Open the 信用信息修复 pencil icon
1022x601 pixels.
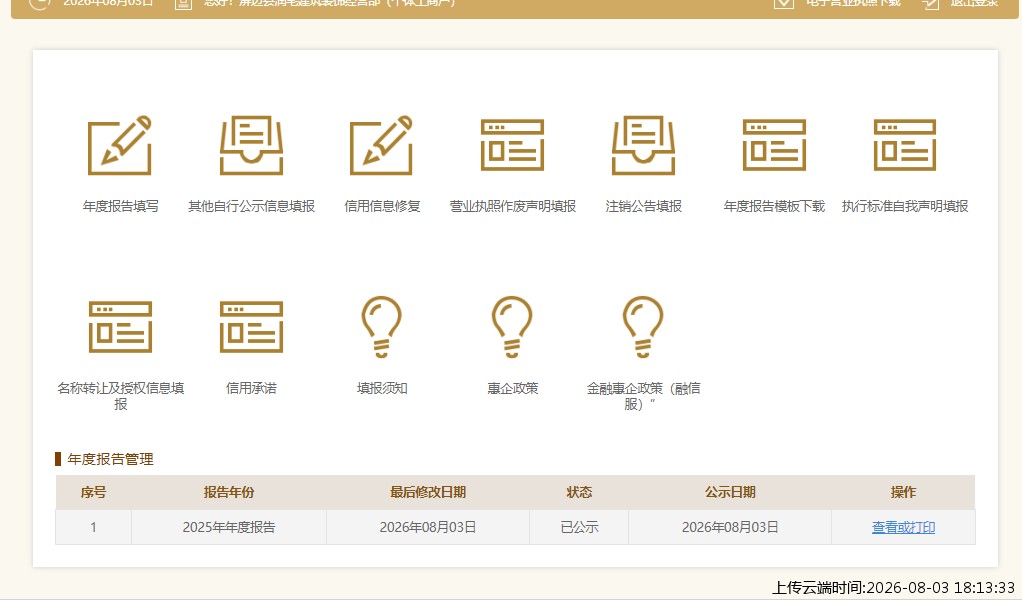[381, 145]
